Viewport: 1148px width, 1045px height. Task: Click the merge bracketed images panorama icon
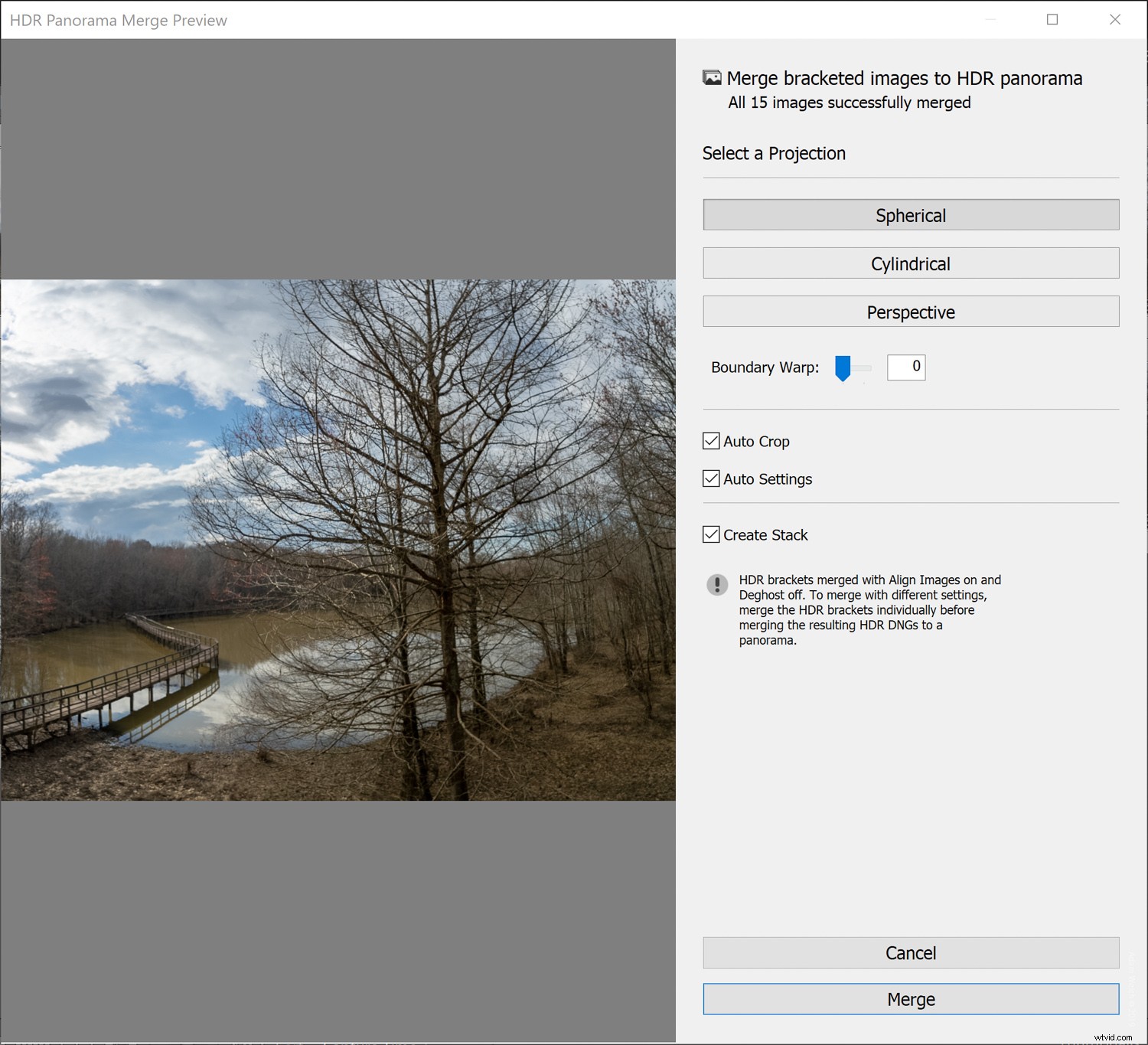coord(713,77)
